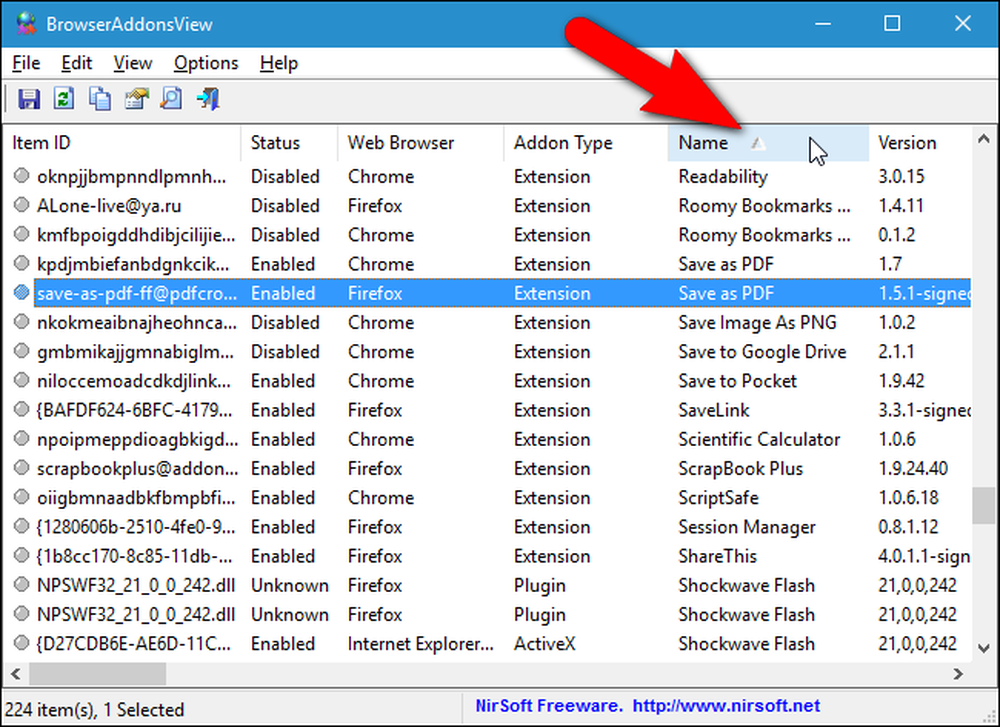Click the BrowserAddonsView app icon in the title bar
This screenshot has width=1000, height=727.
pyautogui.click(x=26, y=24)
